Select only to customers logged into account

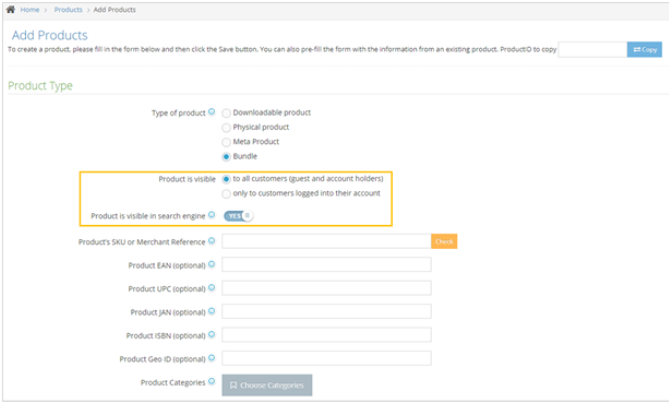226,193
